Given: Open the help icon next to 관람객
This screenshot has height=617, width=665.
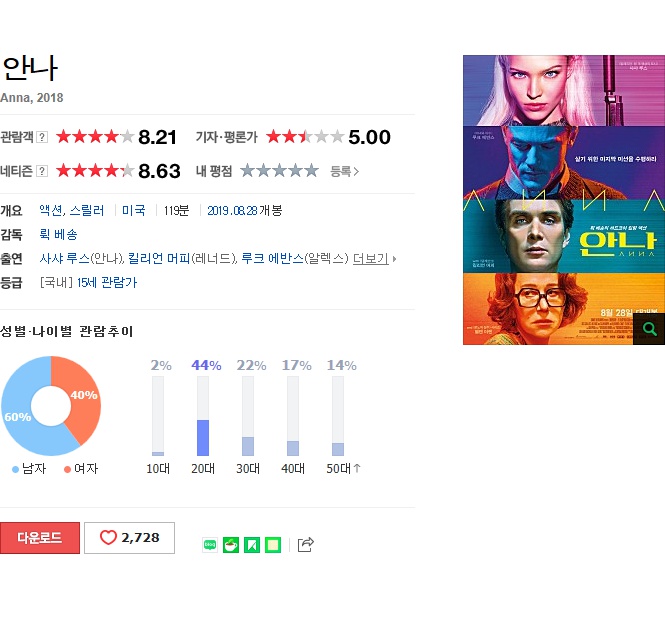Looking at the screenshot, I should (42, 137).
